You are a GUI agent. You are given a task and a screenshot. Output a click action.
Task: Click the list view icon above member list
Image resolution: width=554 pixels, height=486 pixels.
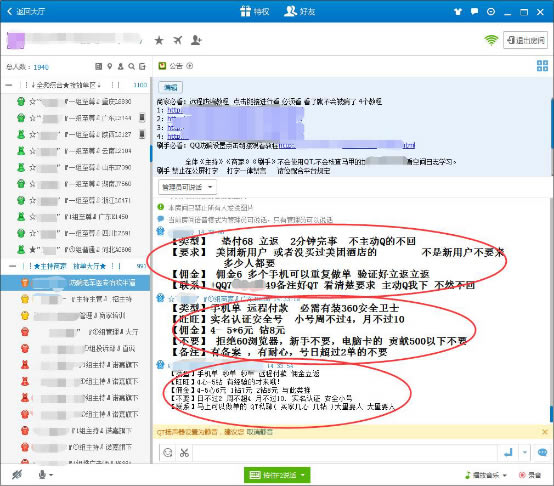[x=99, y=66]
